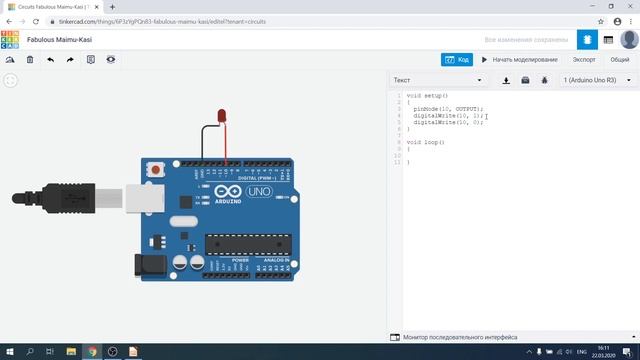Select the Circuits Fabulous Maimu-Kasi browser tab
The width and height of the screenshot is (640, 360).
click(x=53, y=7)
